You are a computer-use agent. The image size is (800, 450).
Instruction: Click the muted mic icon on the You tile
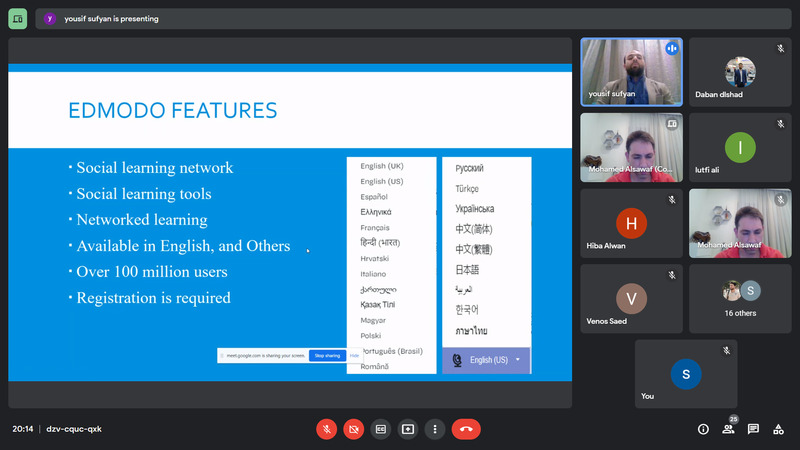coord(726,351)
